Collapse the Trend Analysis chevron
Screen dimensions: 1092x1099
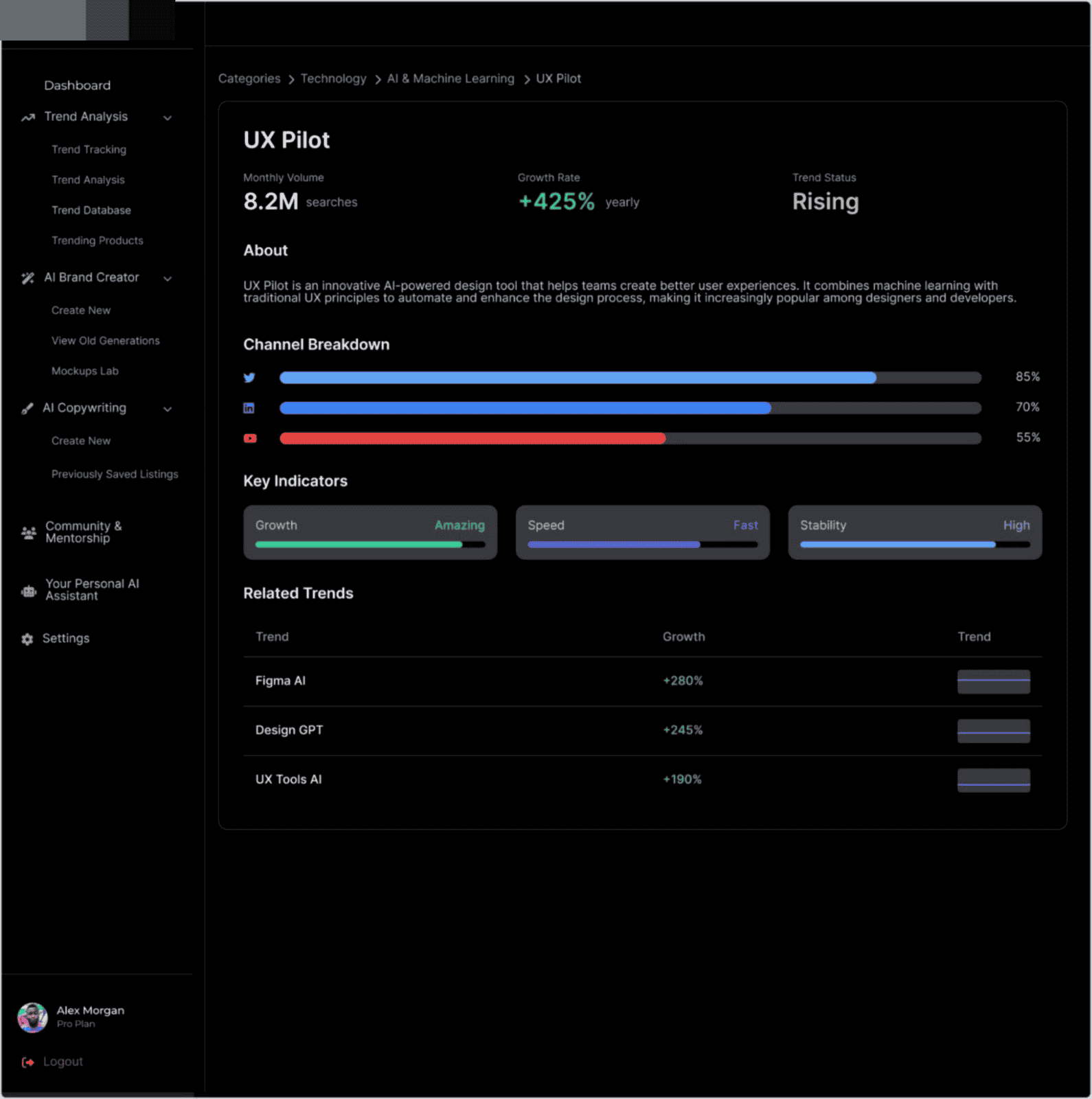pos(168,118)
